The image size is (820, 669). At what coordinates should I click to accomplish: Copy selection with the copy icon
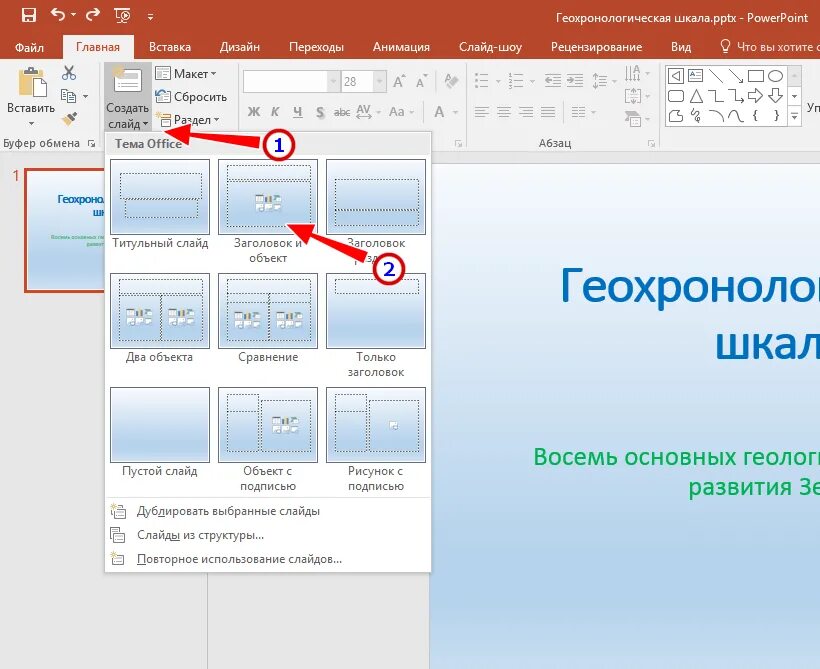(69, 96)
